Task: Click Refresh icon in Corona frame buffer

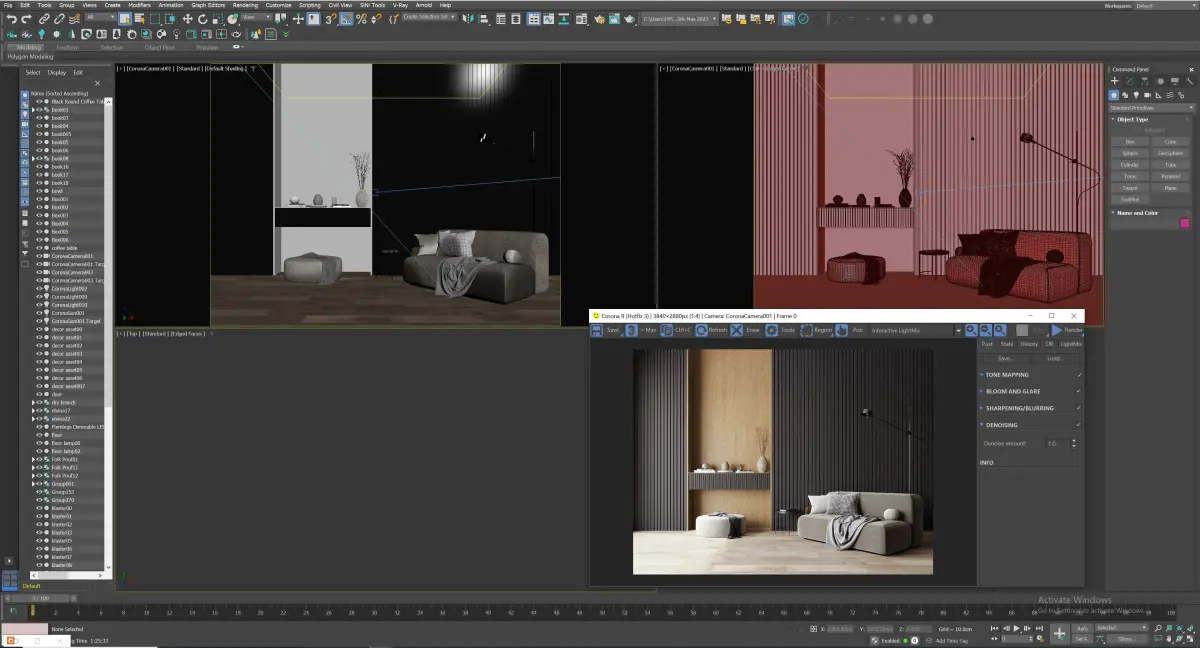Action: 701,330
